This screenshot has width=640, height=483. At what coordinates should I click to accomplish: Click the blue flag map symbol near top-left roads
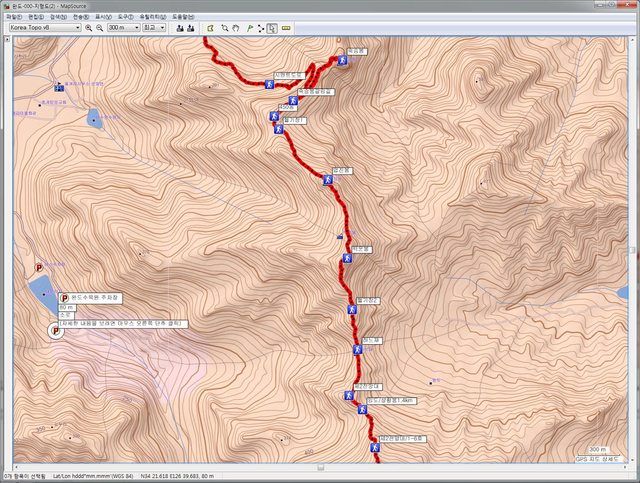click(x=59, y=87)
